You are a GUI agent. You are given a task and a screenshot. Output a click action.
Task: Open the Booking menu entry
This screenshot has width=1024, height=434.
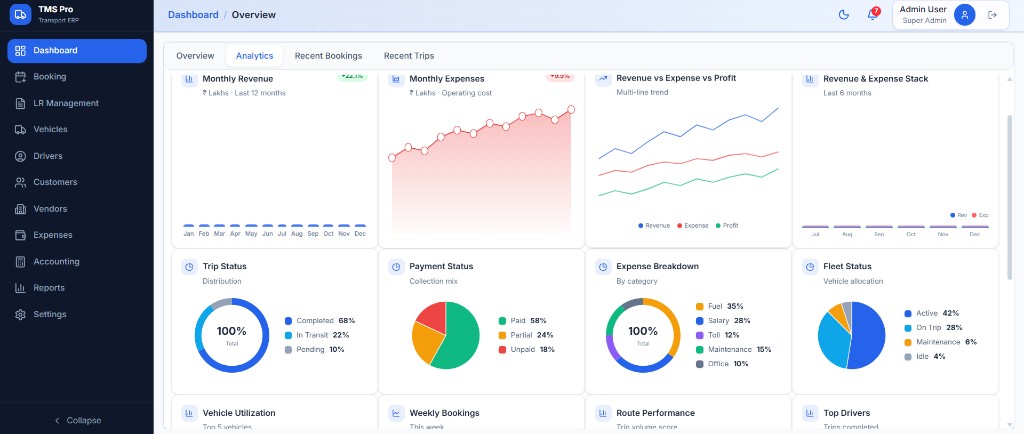pos(77,77)
